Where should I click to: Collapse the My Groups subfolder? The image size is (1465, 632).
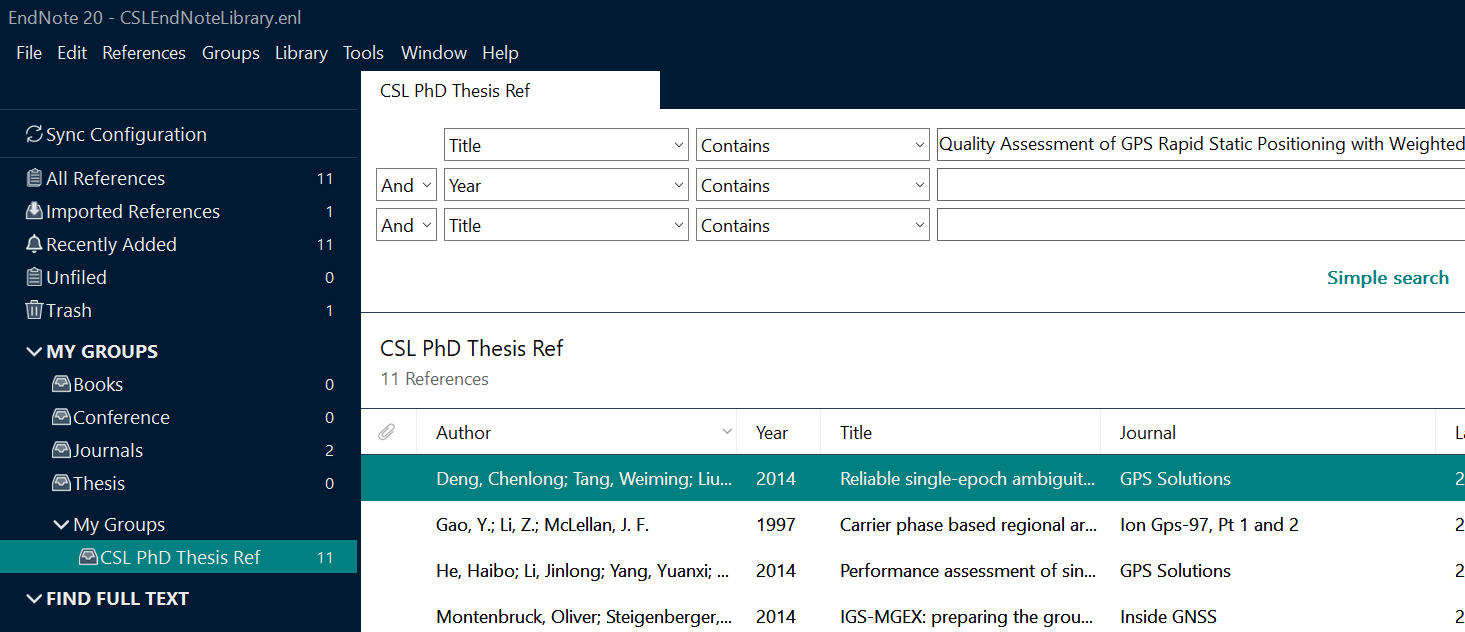(x=61, y=524)
